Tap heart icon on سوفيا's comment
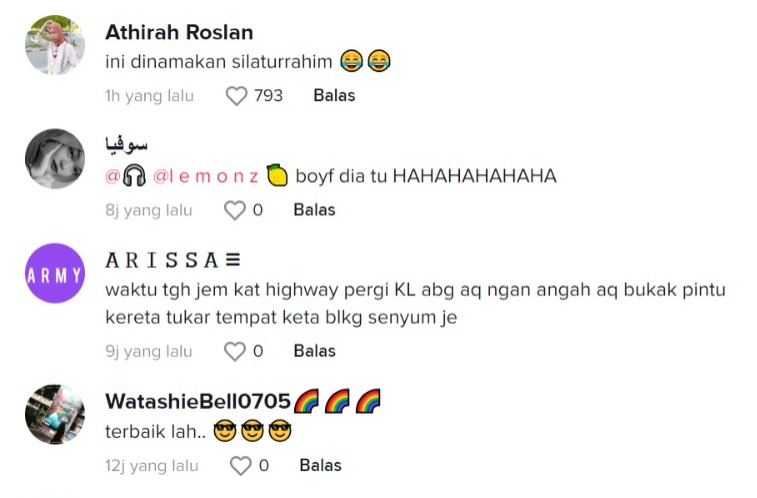757x498 pixels. click(235, 210)
